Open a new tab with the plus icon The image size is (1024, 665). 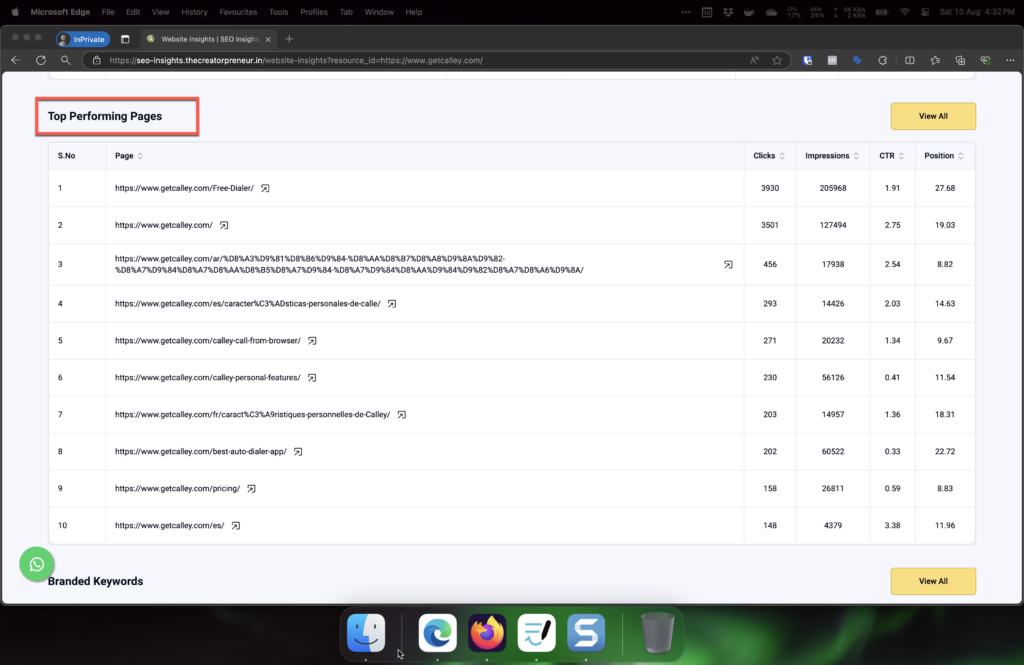coord(289,39)
